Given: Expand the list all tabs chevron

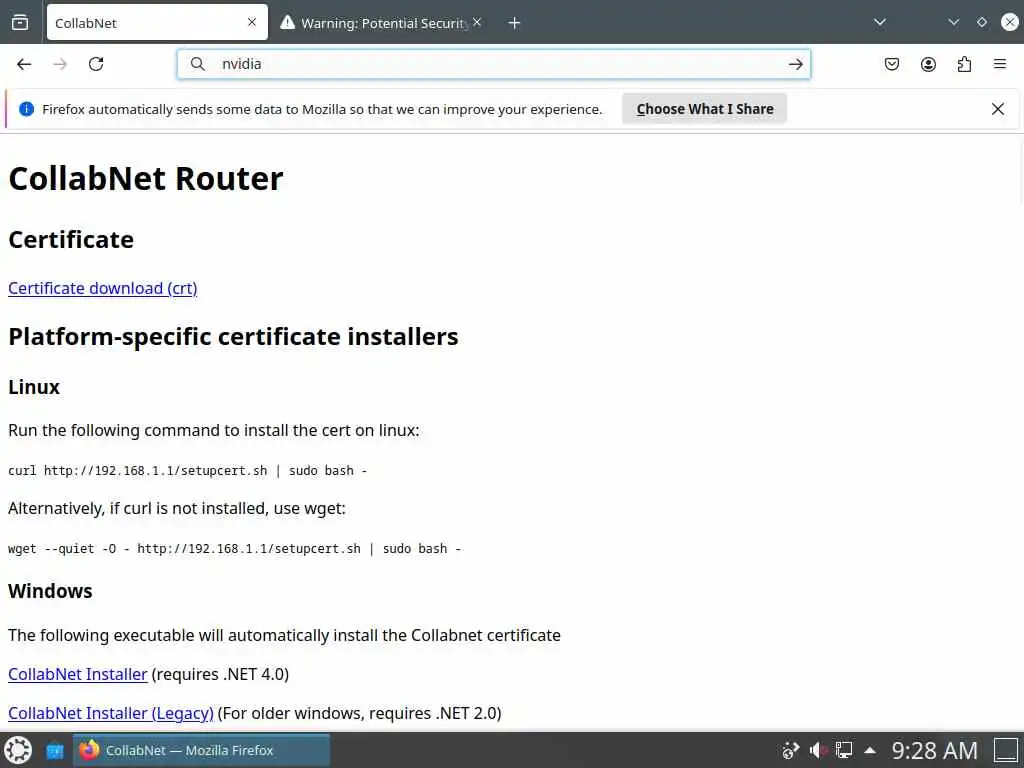Looking at the screenshot, I should [x=880, y=23].
